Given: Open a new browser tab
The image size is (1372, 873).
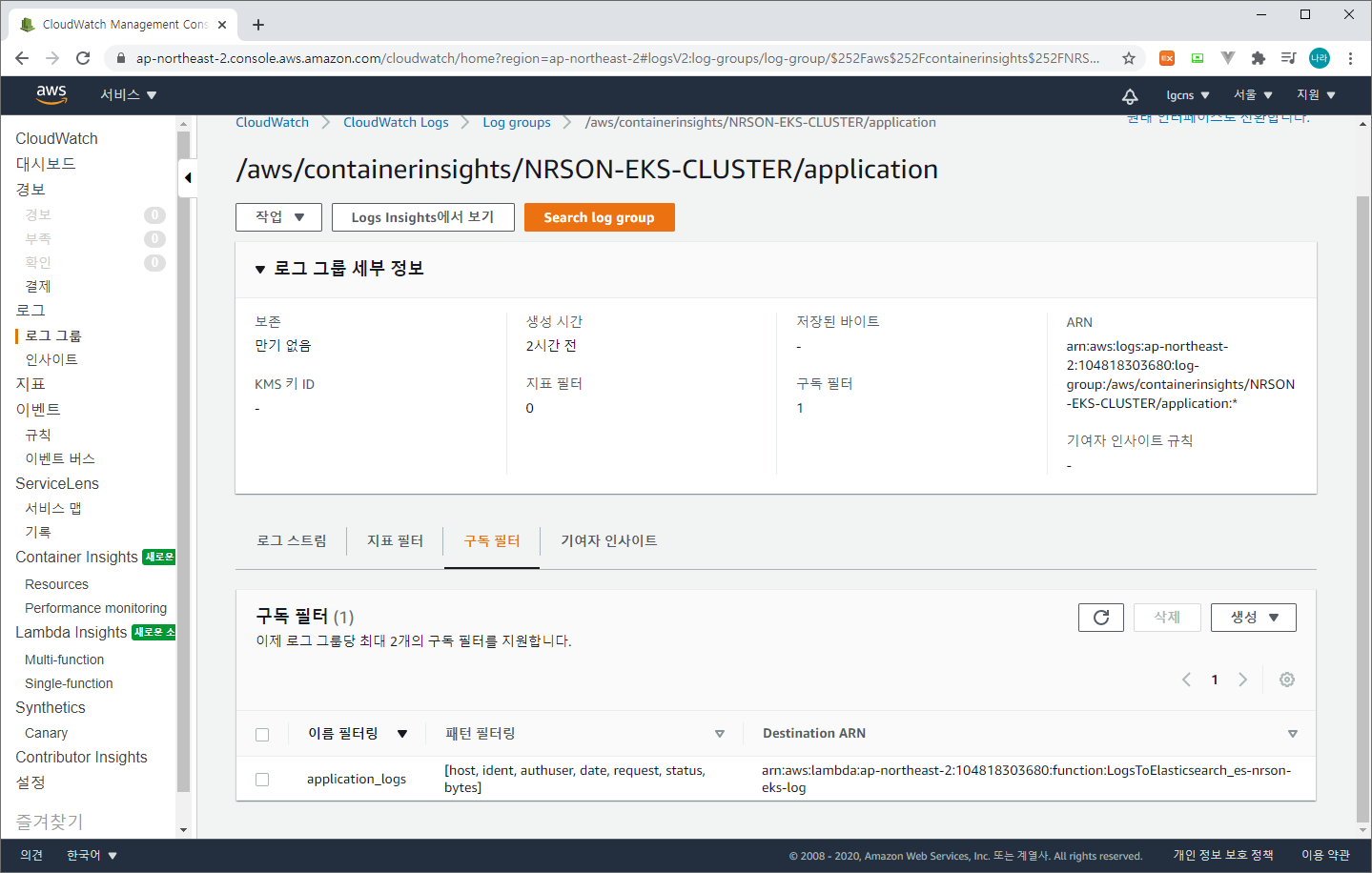Looking at the screenshot, I should click(258, 25).
